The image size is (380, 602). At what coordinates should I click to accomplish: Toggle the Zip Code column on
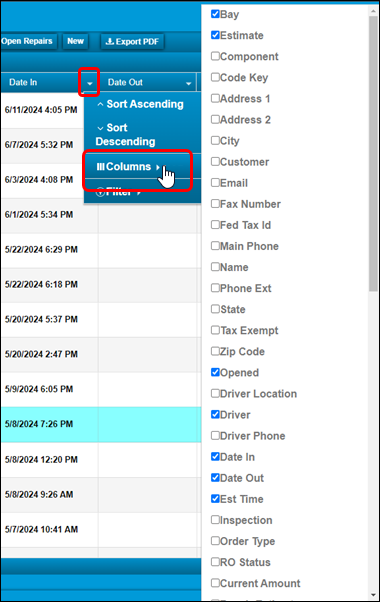(215, 351)
